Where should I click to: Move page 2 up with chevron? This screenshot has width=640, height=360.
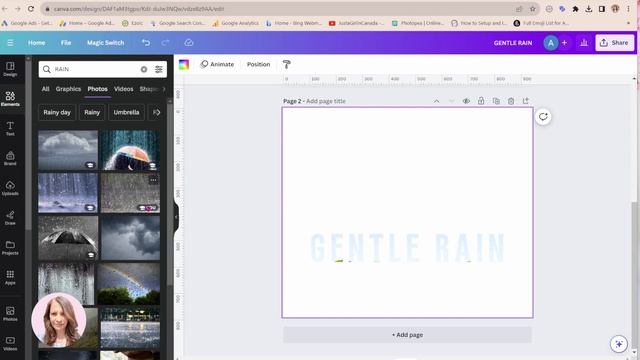[436, 101]
